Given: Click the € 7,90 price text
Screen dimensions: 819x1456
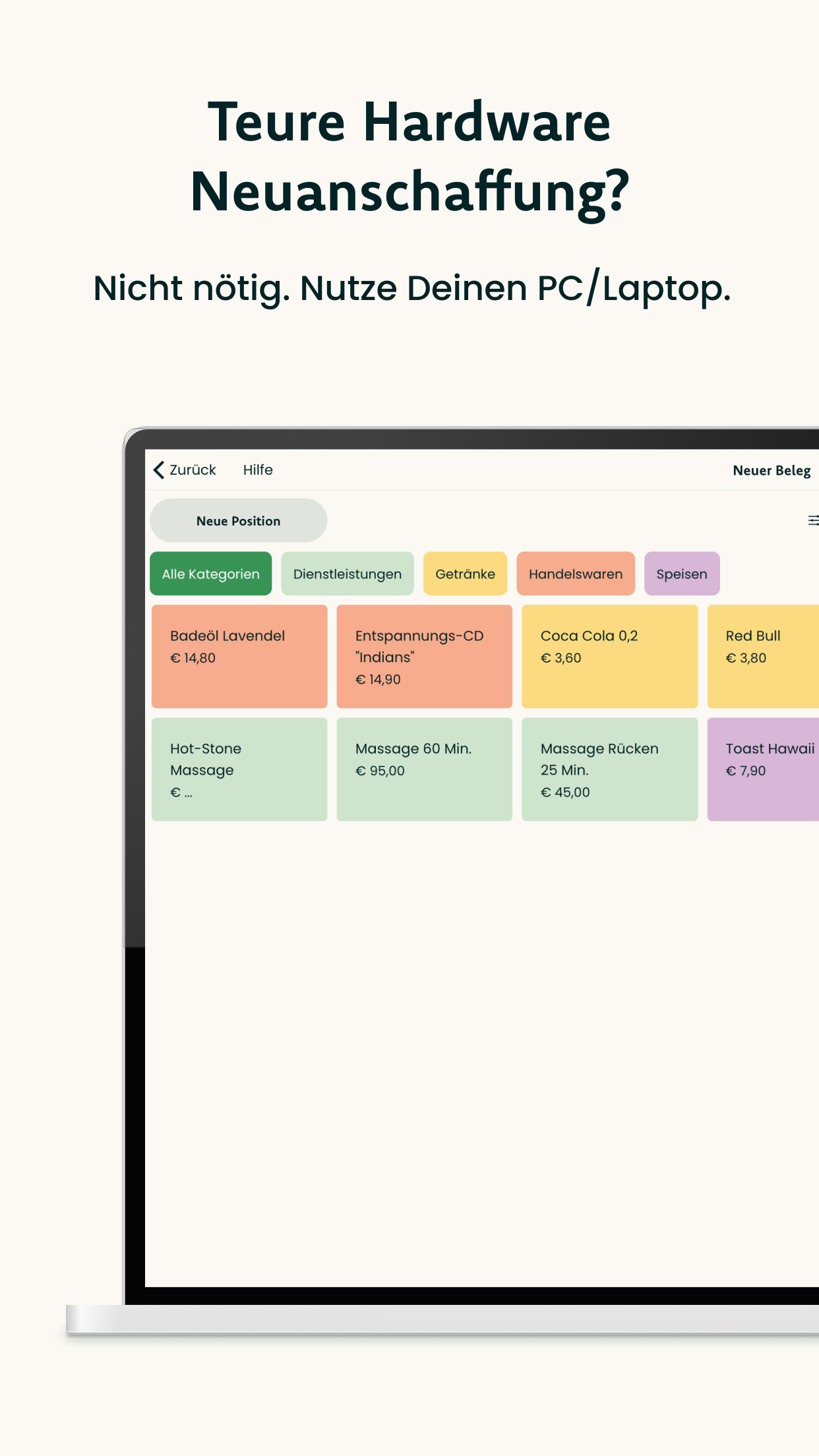Looking at the screenshot, I should tap(746, 770).
